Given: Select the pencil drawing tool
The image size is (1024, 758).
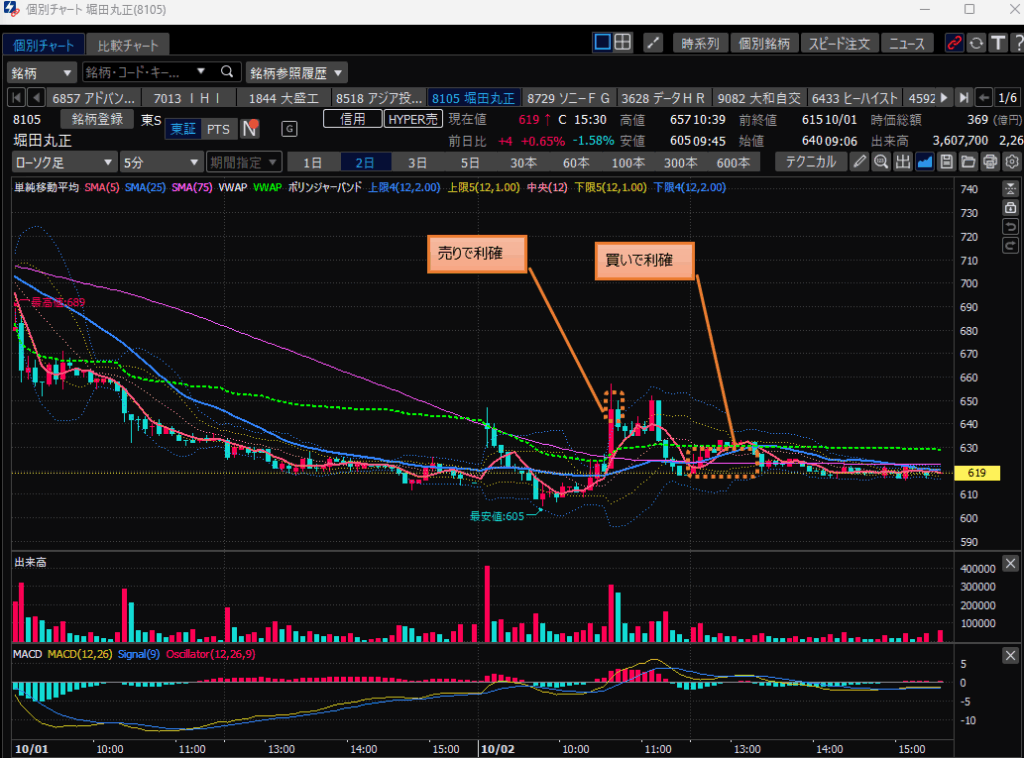Looking at the screenshot, I should pyautogui.click(x=860, y=162).
